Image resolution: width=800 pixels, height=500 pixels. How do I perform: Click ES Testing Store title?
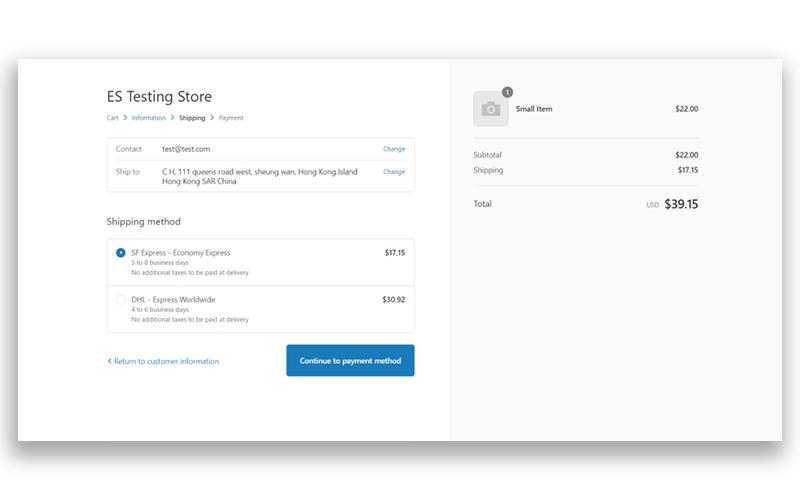159,96
